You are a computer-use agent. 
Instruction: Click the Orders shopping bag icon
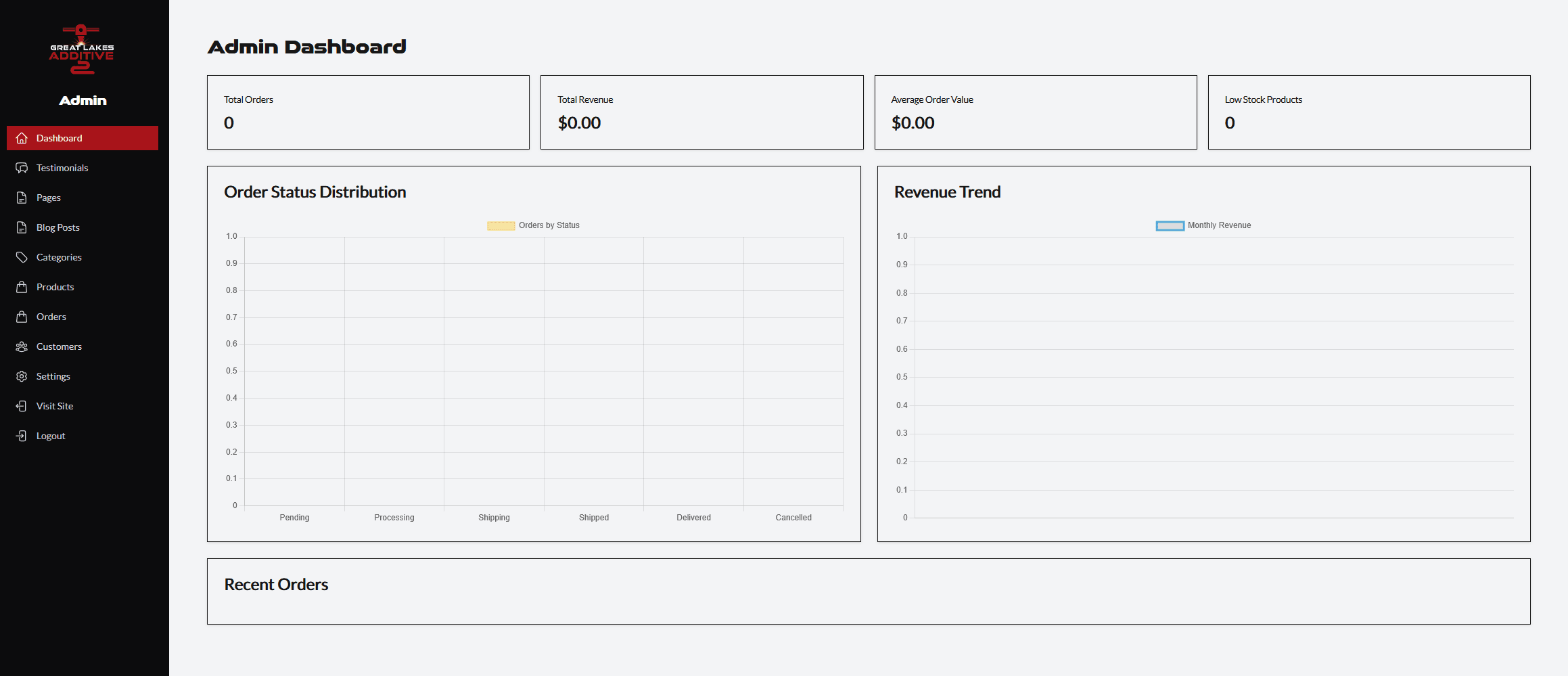(x=22, y=317)
